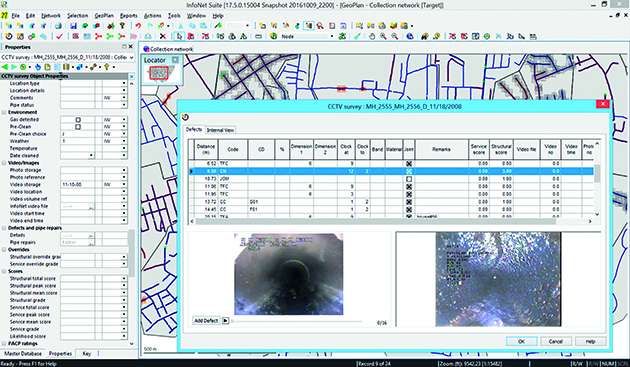Select the Zoom Out magnifier tool
This screenshot has width=630, height=367.
pyautogui.click(x=395, y=36)
